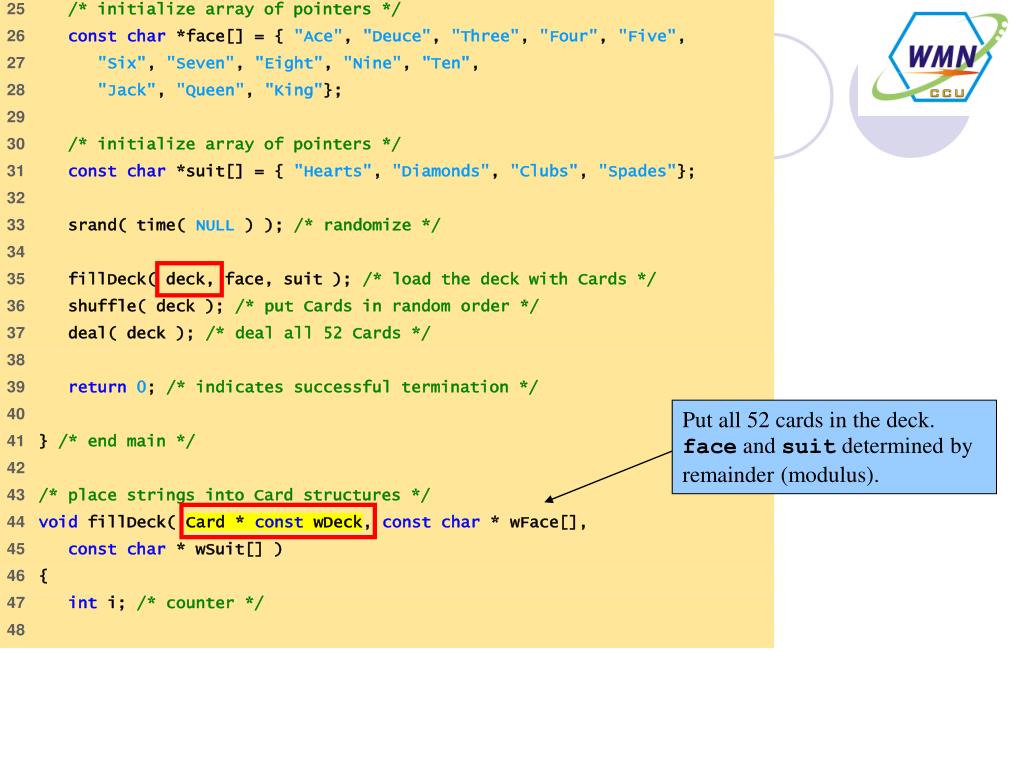Click the shuffle function call on line 36
This screenshot has width=1024, height=768.
point(146,306)
